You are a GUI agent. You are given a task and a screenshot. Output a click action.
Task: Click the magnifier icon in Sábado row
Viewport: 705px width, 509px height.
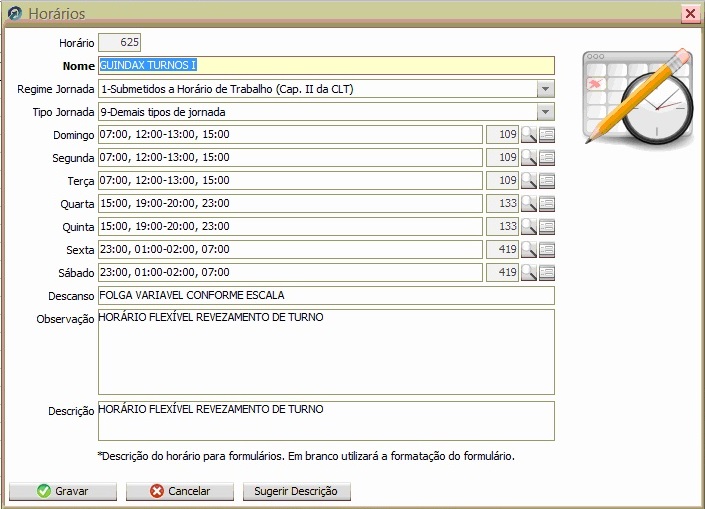pos(529,272)
